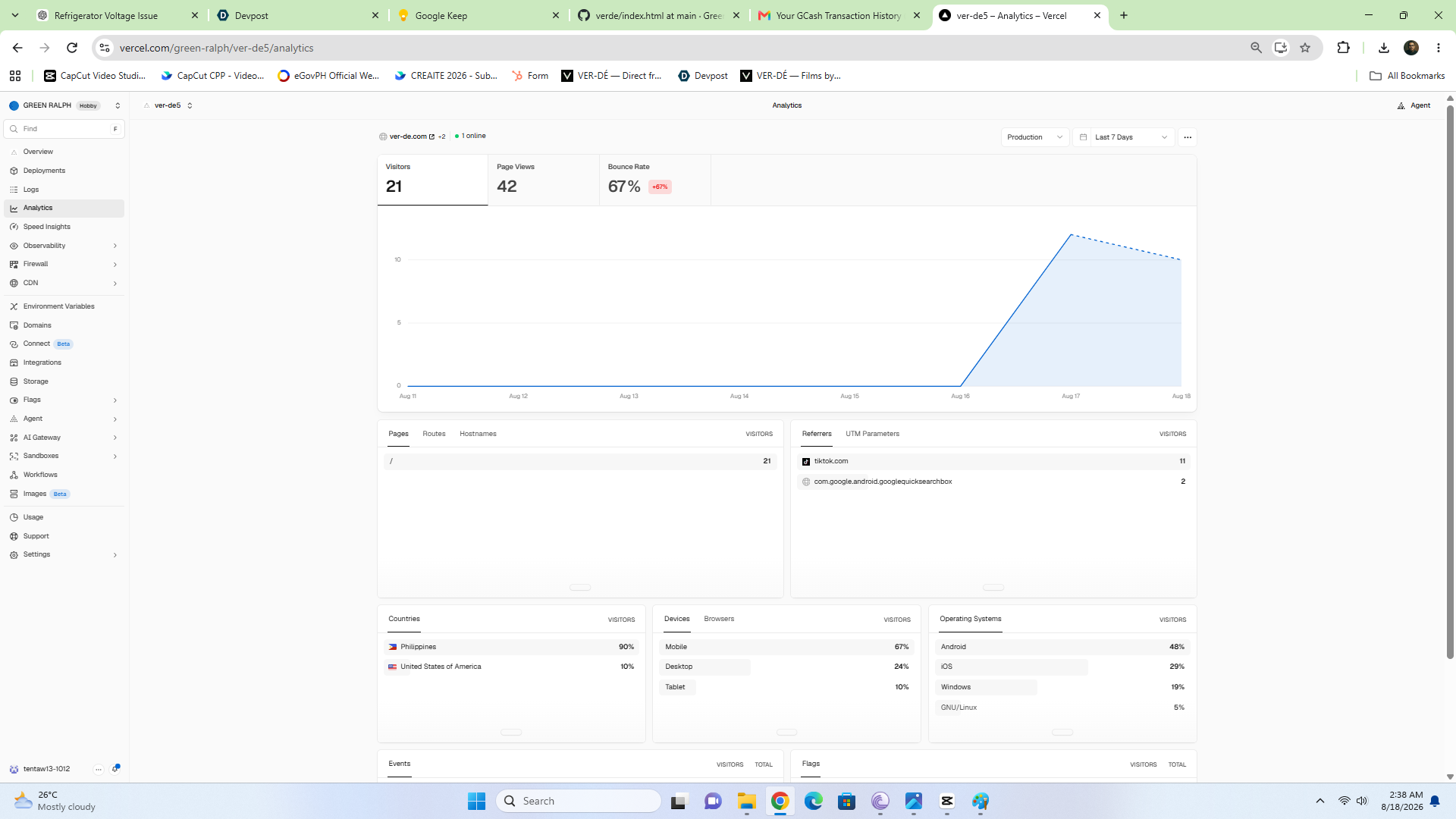Open the Images Beta sidebar link
Screen dimensions: 1456x819
tap(64, 494)
